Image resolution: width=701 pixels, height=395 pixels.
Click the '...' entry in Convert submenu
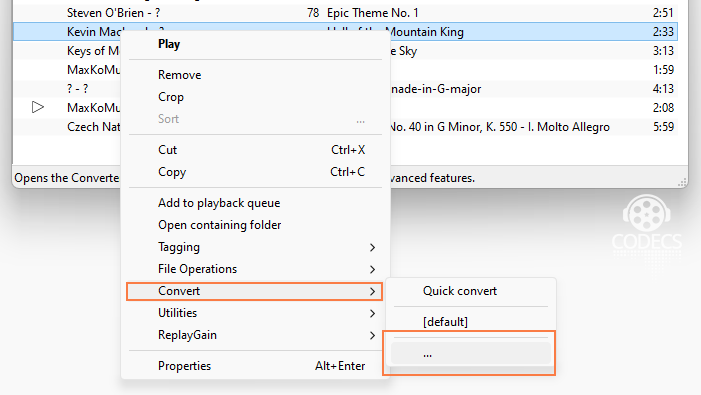pyautogui.click(x=470, y=354)
